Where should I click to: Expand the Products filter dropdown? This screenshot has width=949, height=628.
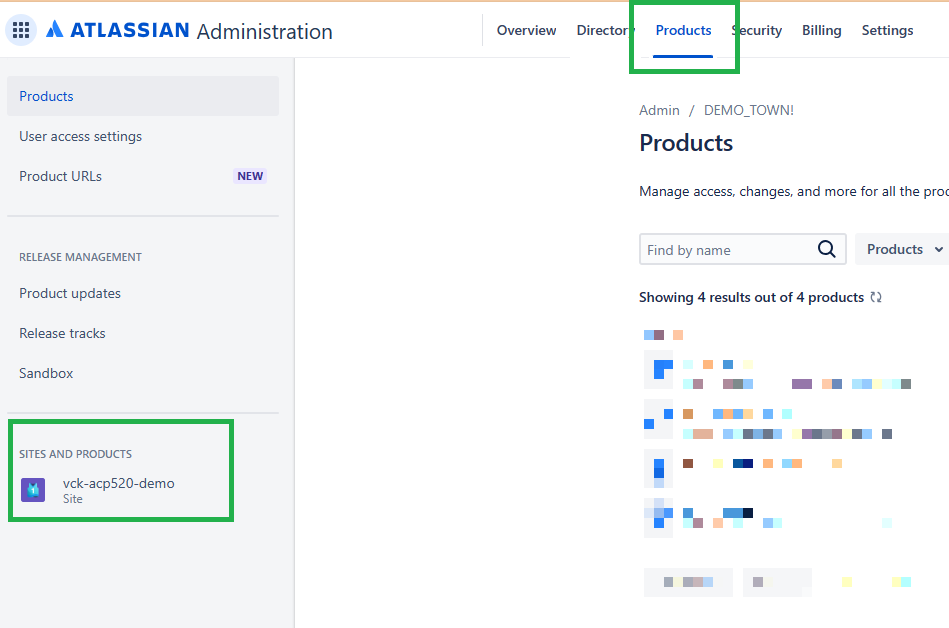point(904,249)
